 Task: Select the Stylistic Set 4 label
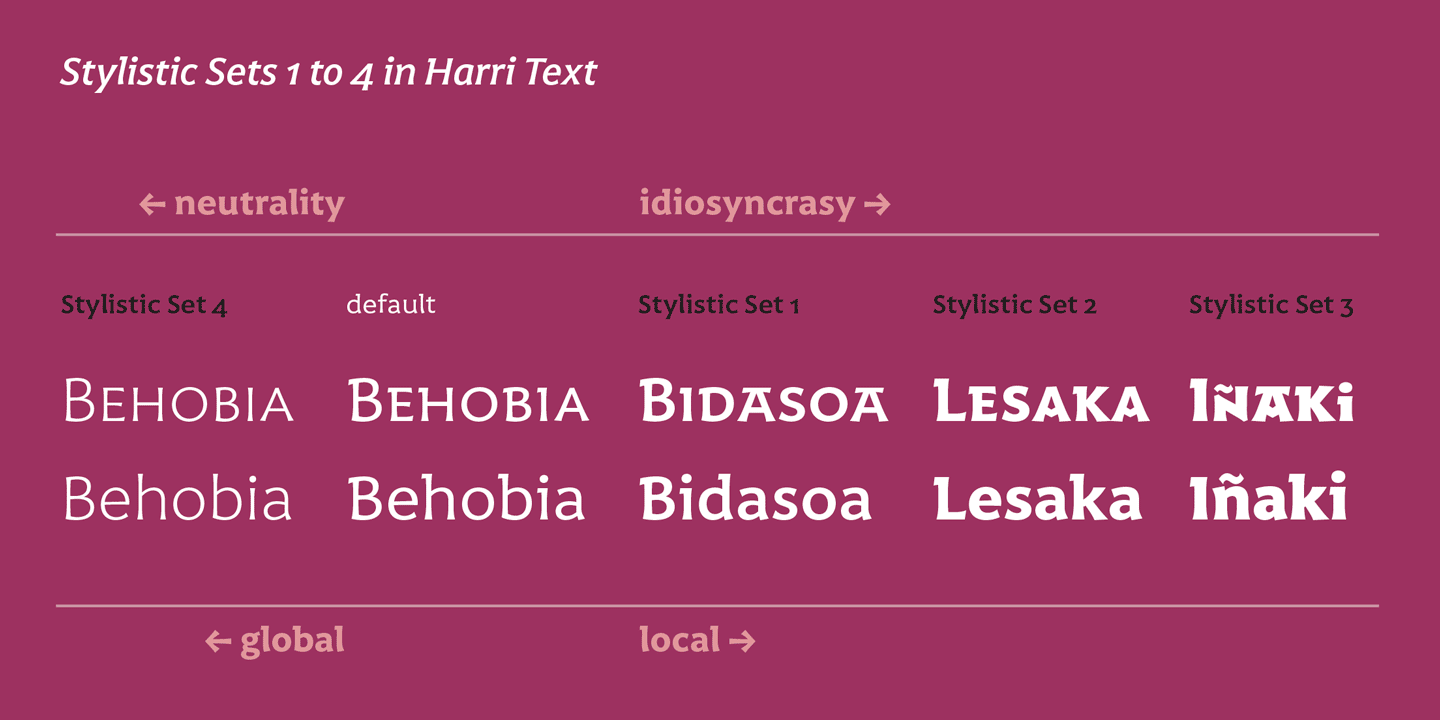pyautogui.click(x=144, y=305)
